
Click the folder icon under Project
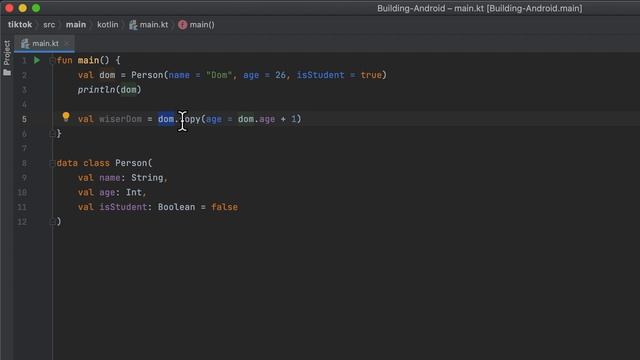7,73
